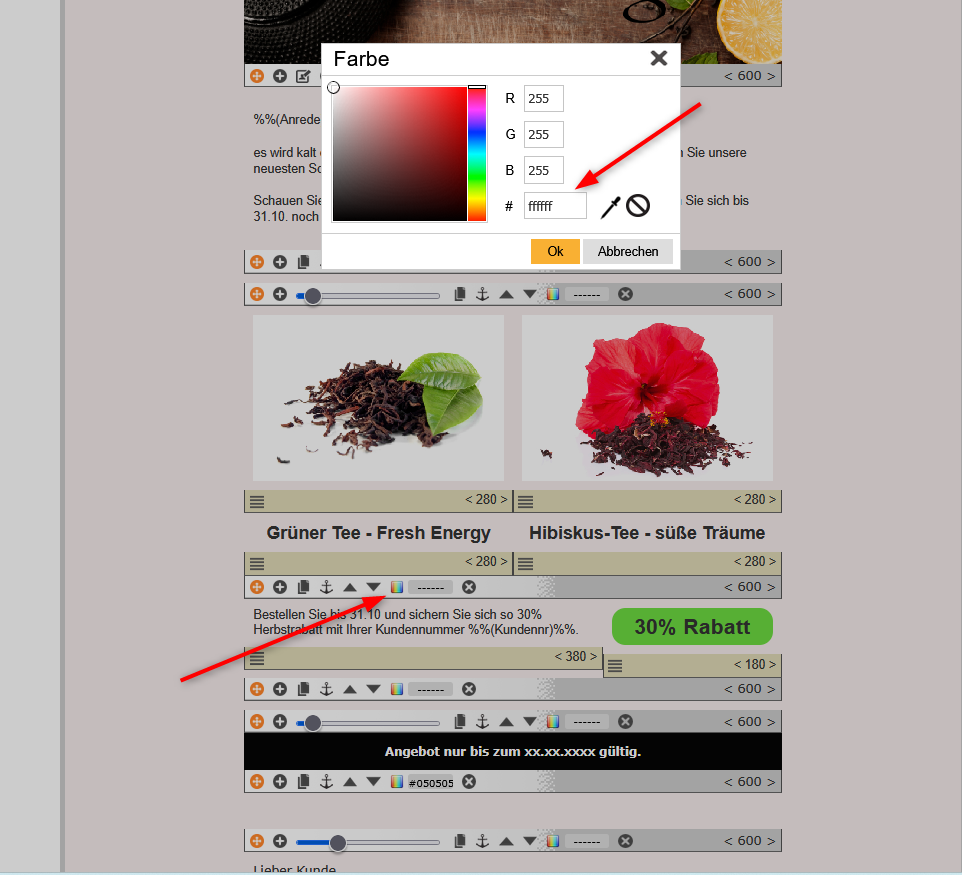Open the color picker of the #050505 row
Viewport: 962px width, 875px height.
397,782
